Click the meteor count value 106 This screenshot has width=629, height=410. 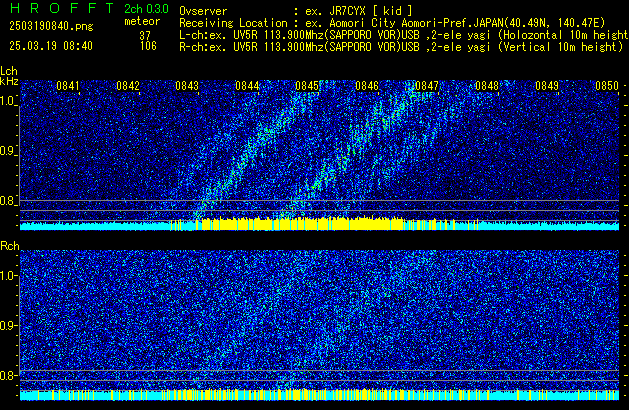click(x=148, y=46)
